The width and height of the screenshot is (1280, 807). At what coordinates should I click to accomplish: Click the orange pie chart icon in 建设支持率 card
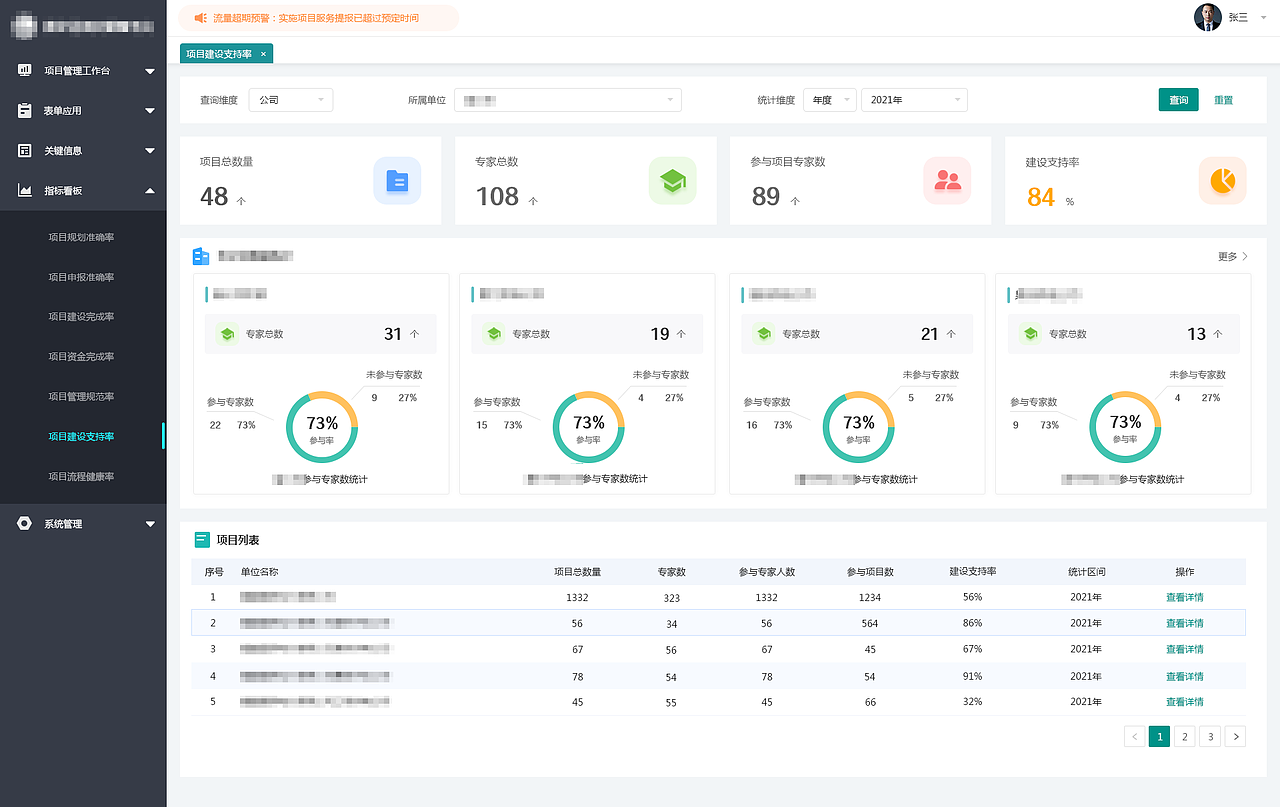[x=1222, y=181]
